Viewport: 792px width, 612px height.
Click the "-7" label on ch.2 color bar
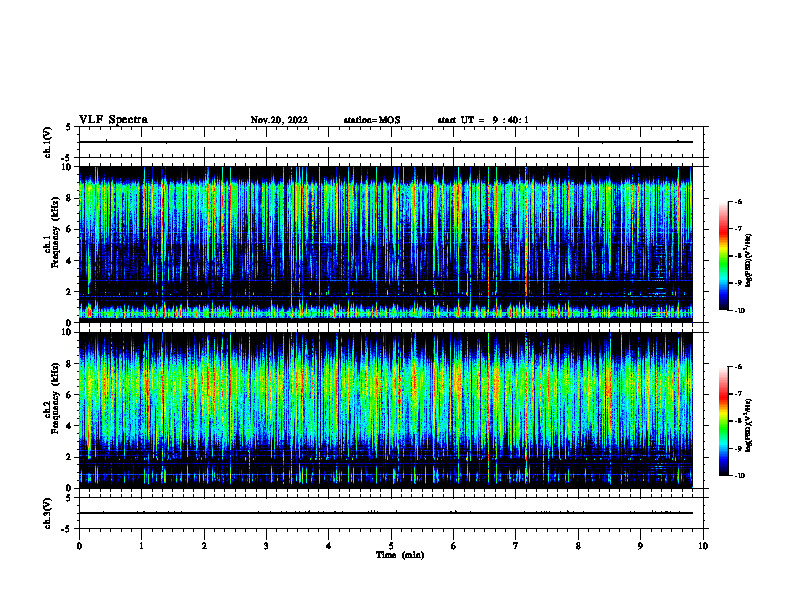coord(738,394)
